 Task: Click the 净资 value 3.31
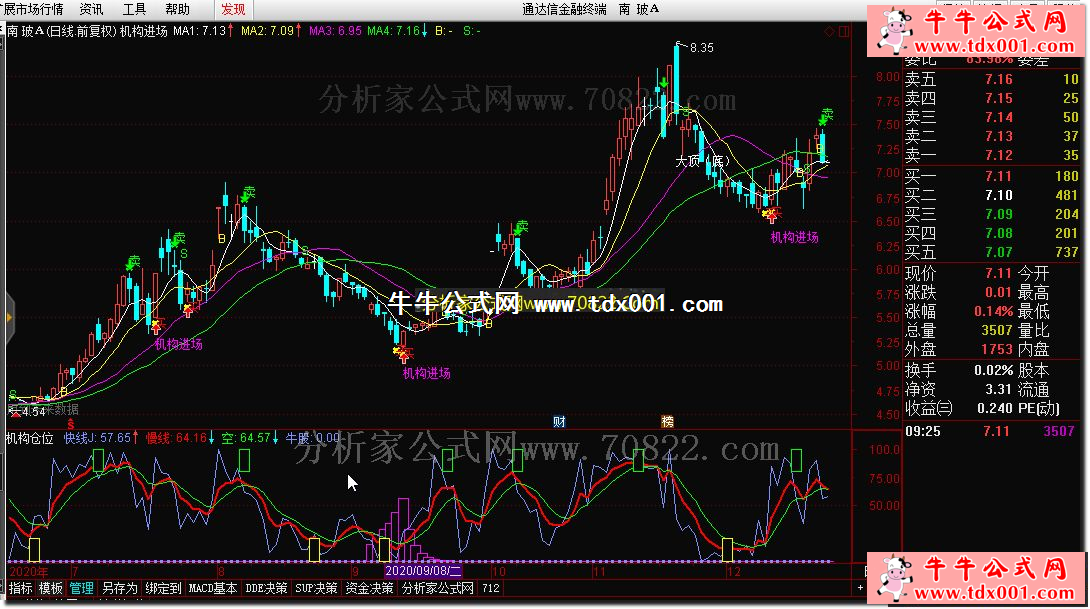pos(998,389)
